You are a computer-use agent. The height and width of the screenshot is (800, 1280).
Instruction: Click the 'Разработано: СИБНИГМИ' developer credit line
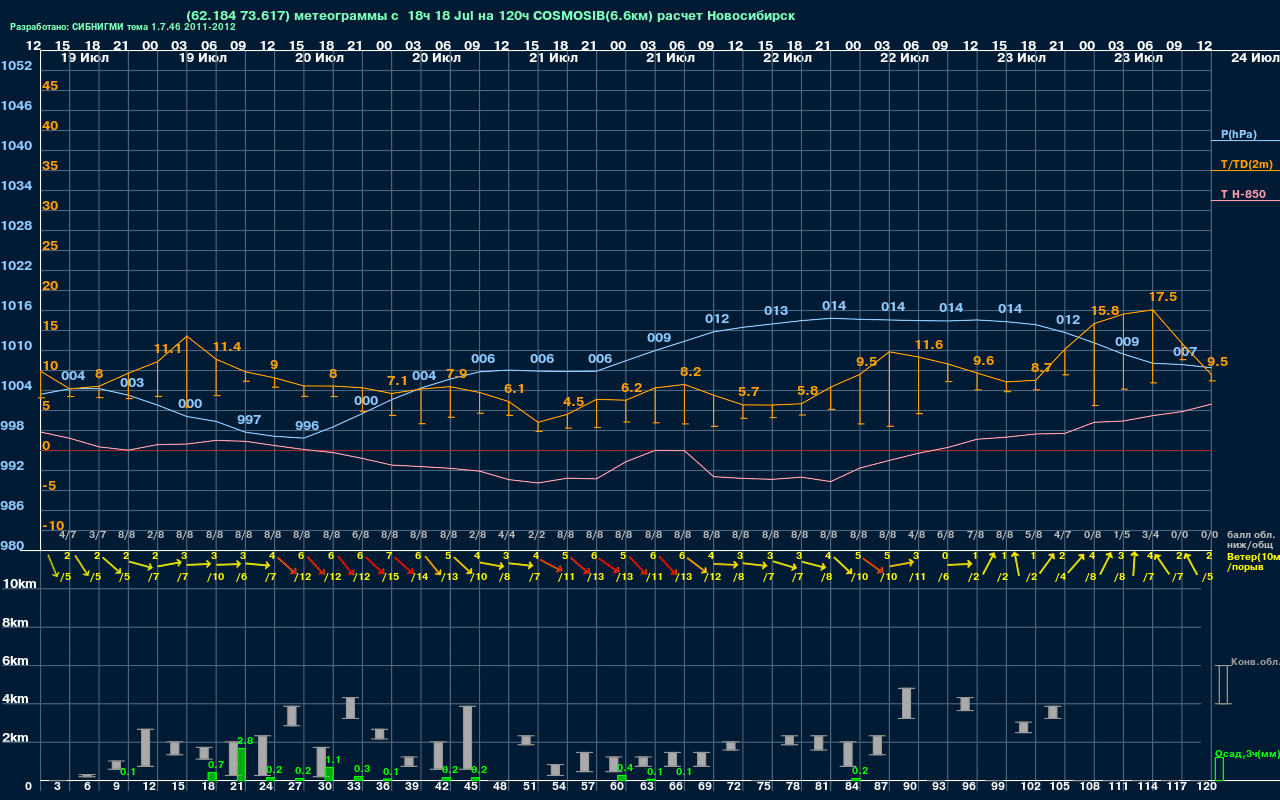point(123,27)
